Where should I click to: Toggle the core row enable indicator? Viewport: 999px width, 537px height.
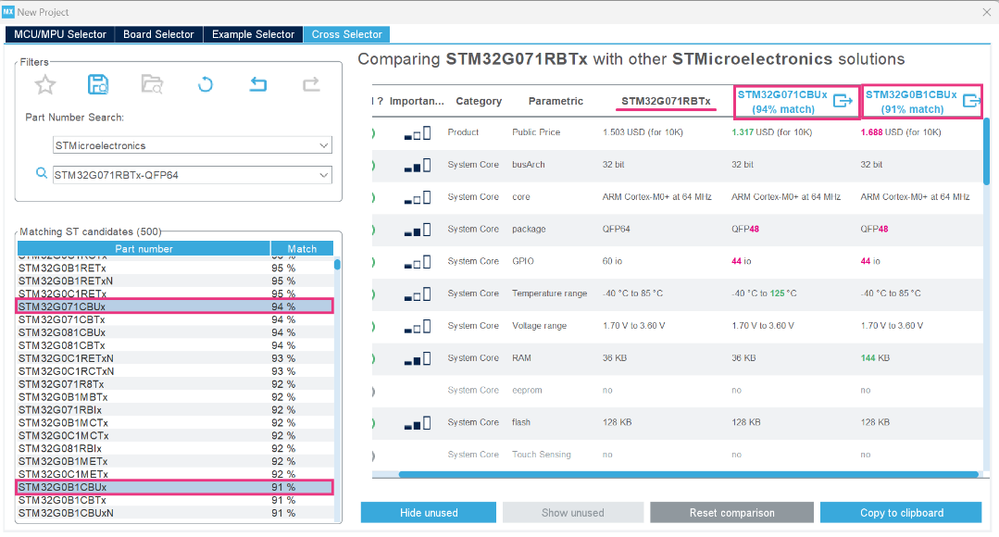click(x=373, y=197)
